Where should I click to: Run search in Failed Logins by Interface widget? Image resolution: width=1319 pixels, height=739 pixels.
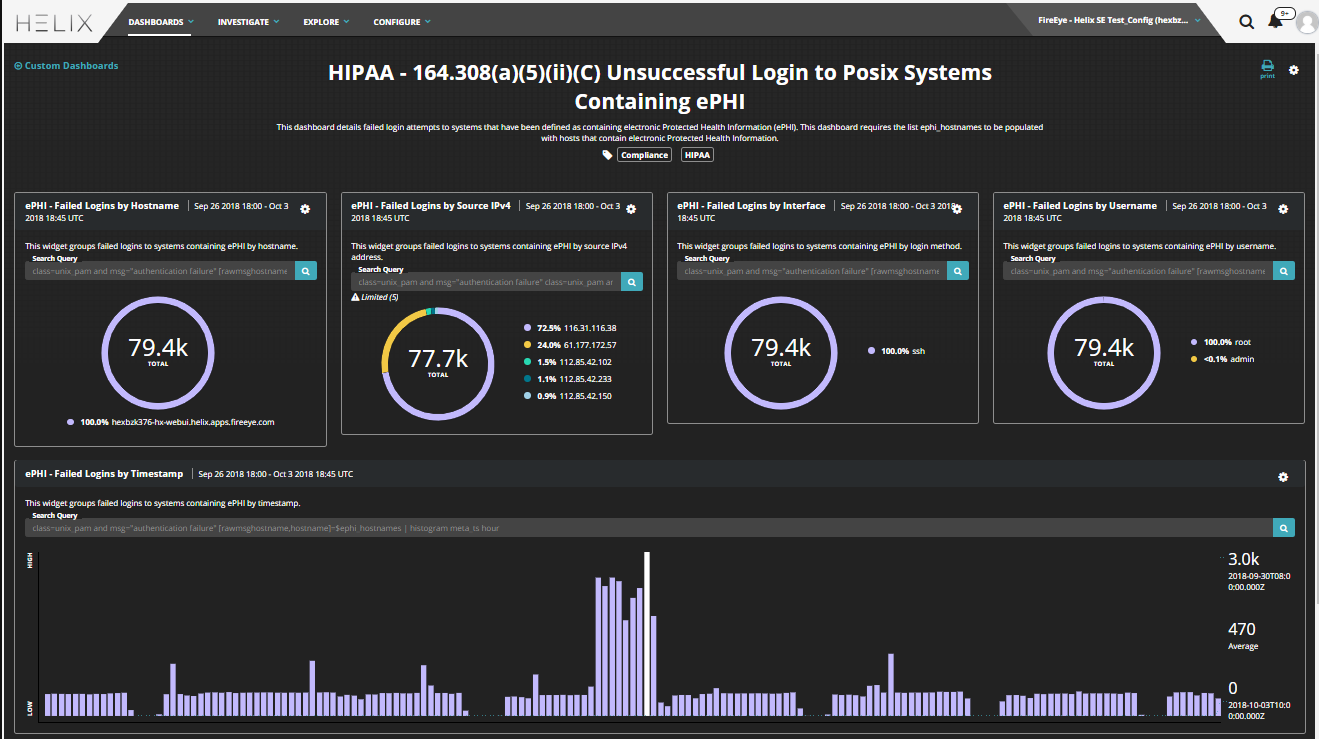pyautogui.click(x=958, y=270)
